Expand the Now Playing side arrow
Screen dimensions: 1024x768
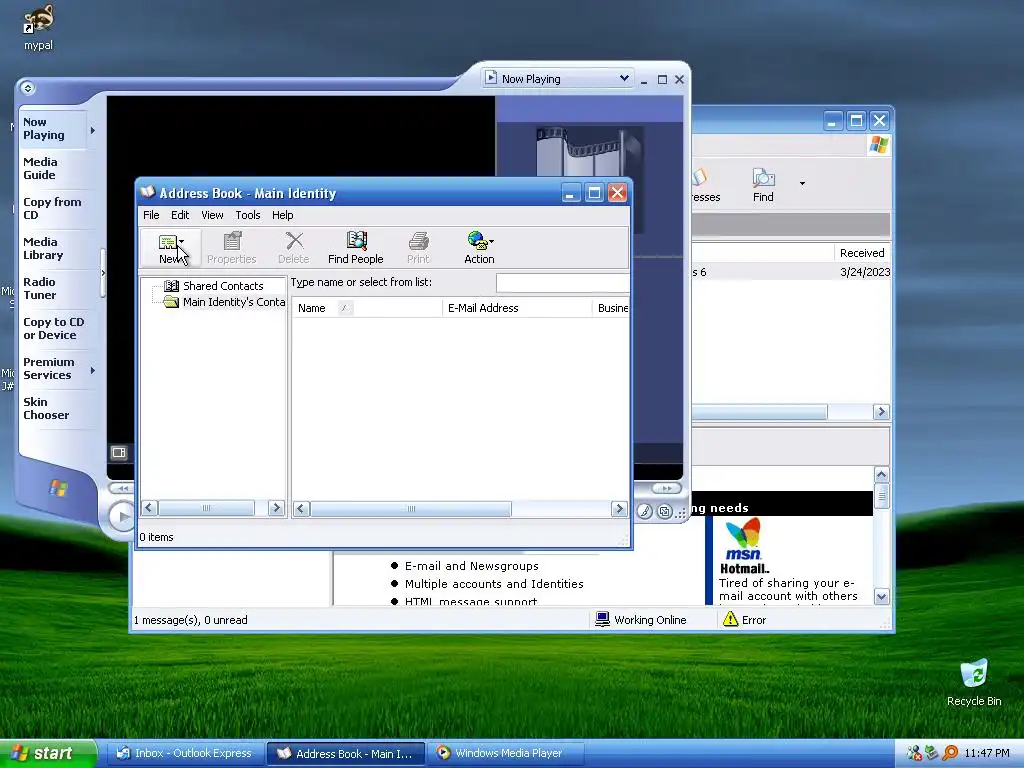(93, 131)
